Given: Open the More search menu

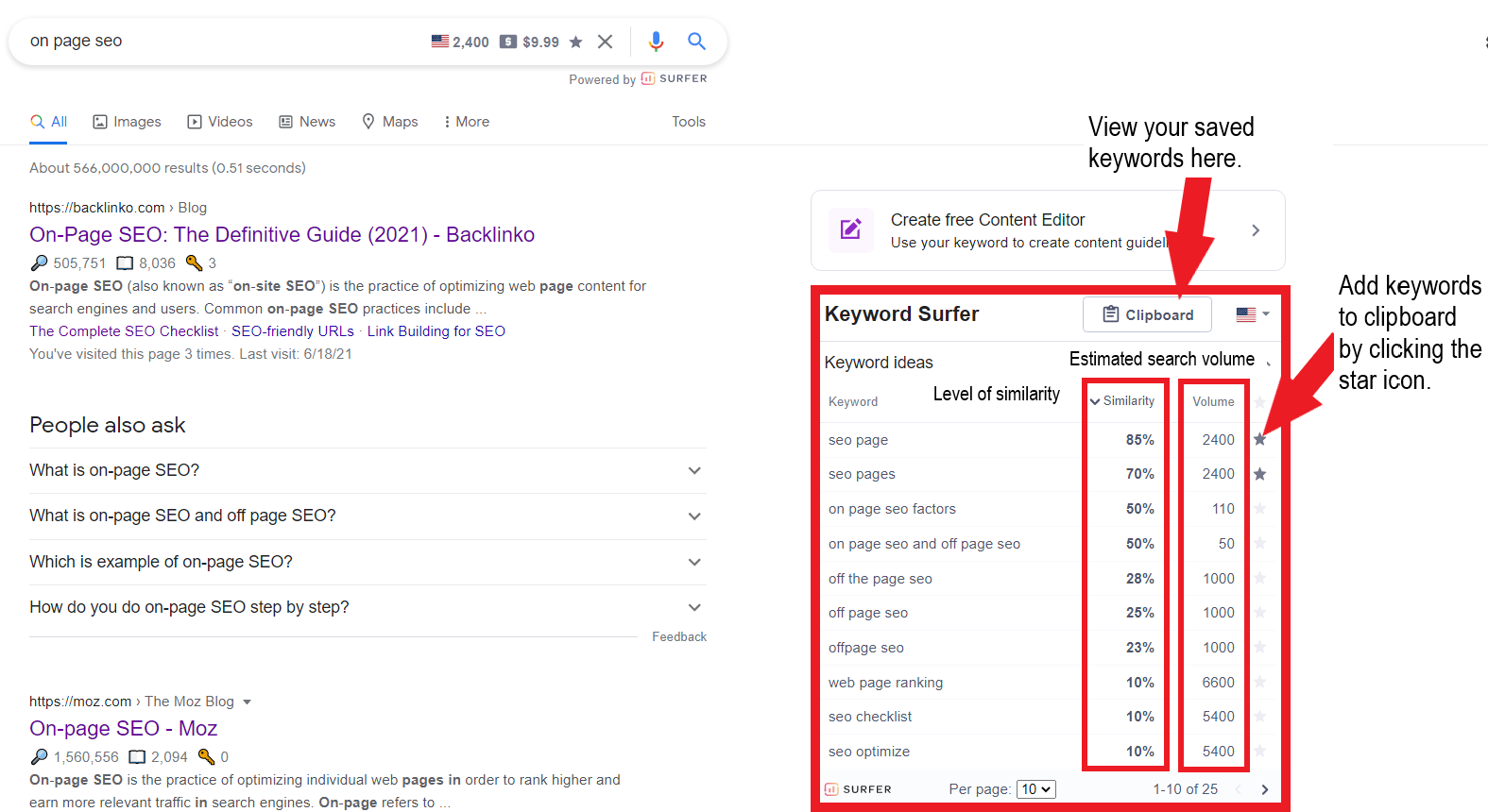Looking at the screenshot, I should (466, 122).
